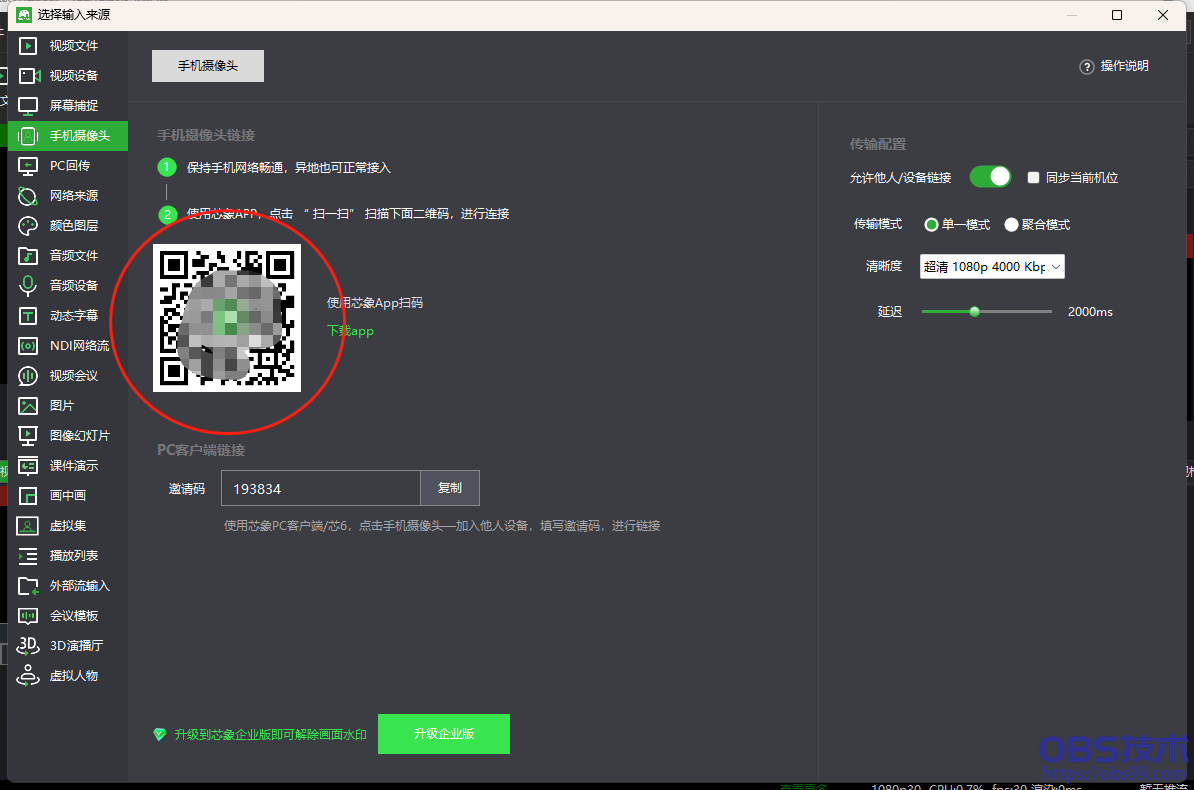The image size is (1194, 790).
Task: Select the 聚合模式 radio button
Action: coord(1011,225)
